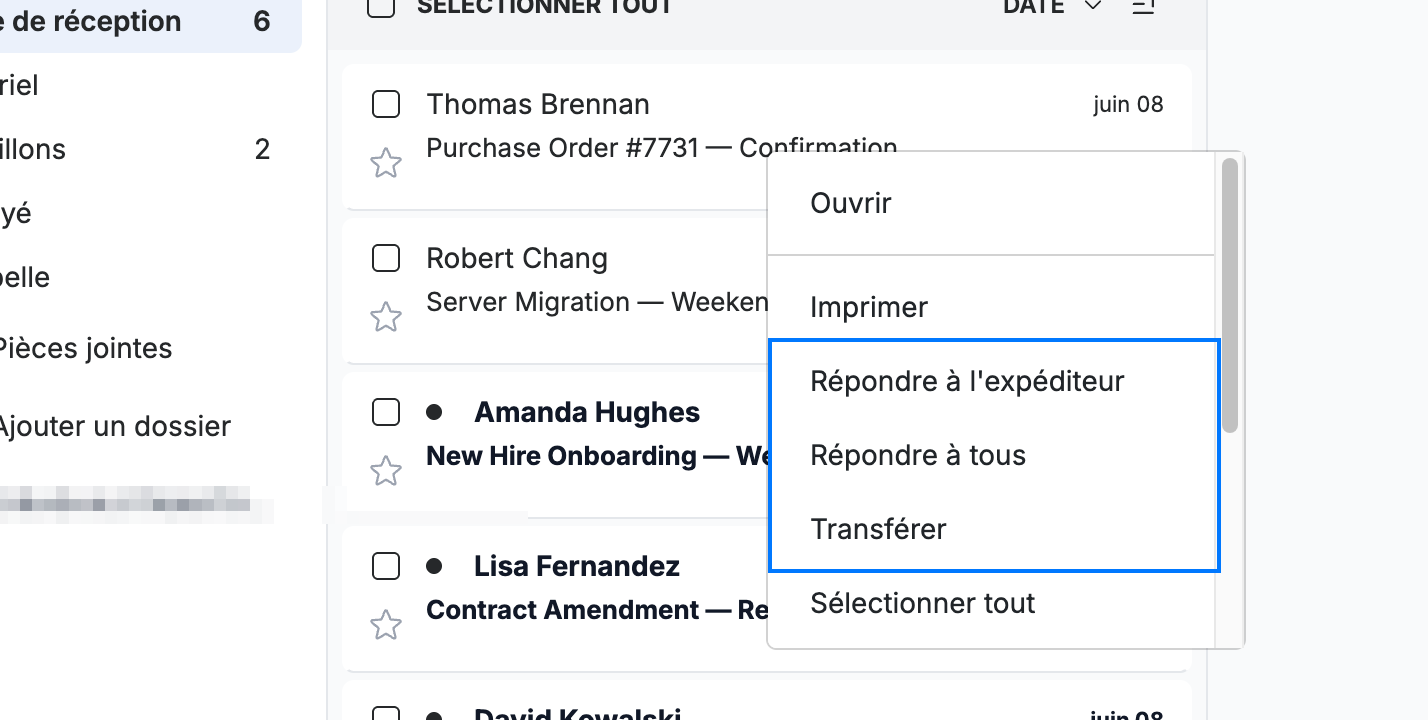The image size is (1428, 720).
Task: Click Ajouter un dossier link
Action: (113, 426)
